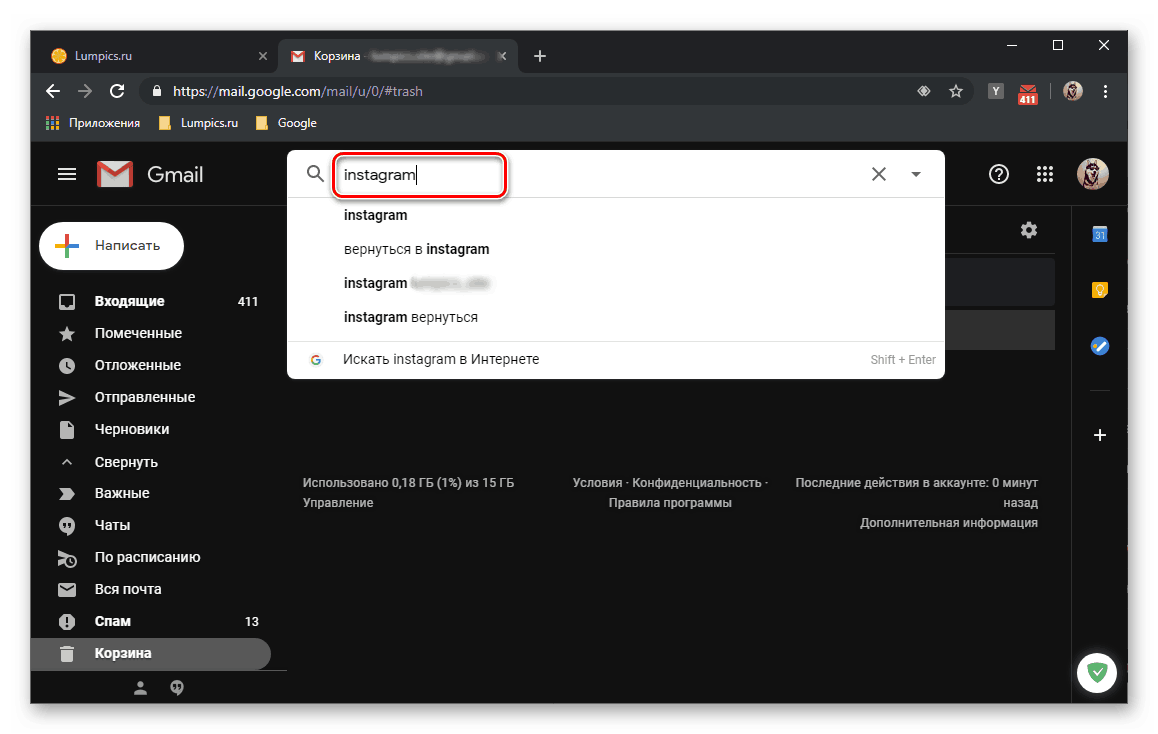Clear the search field with X
The height and width of the screenshot is (734, 1158).
879,174
